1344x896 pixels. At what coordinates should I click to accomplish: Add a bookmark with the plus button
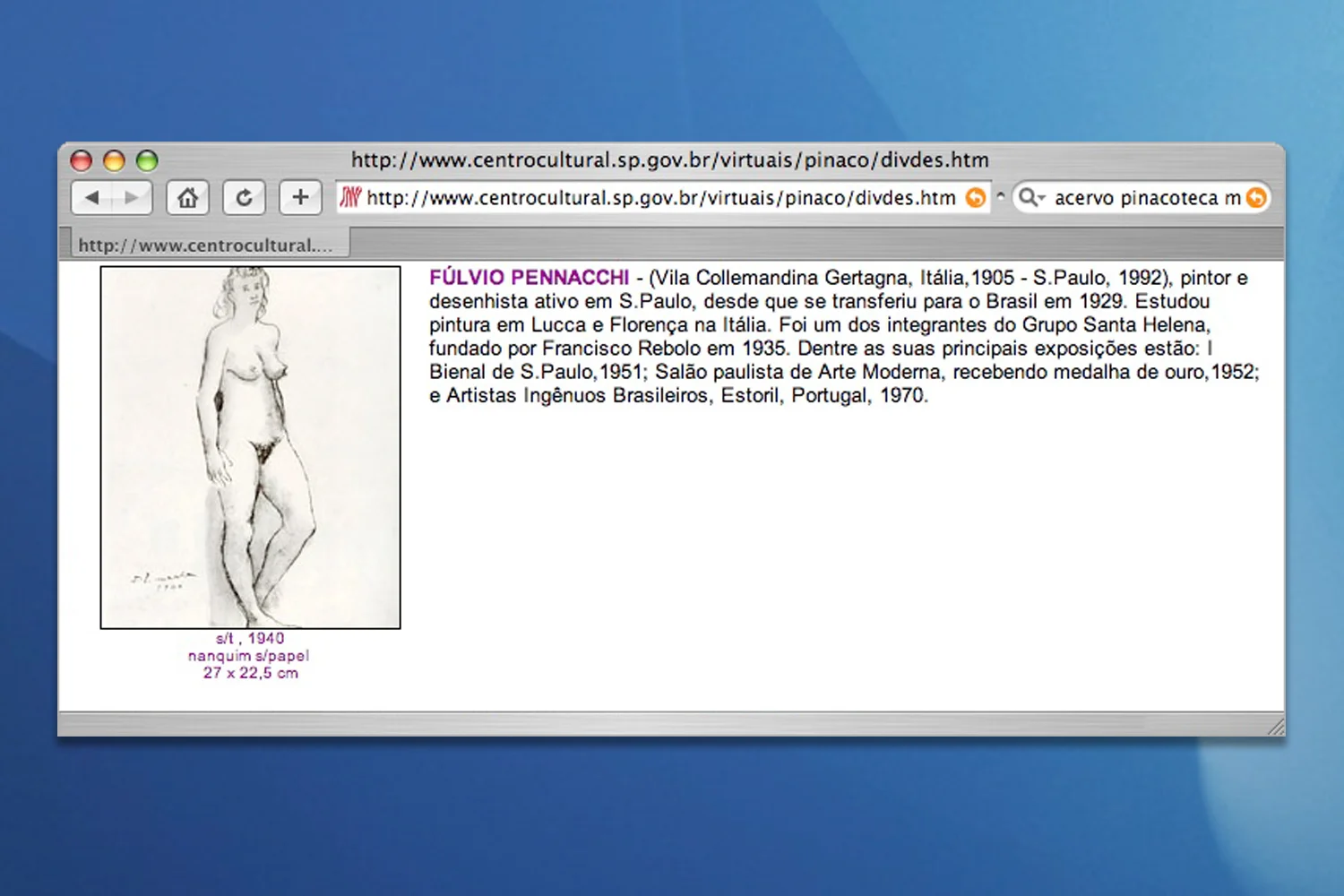[x=300, y=197]
